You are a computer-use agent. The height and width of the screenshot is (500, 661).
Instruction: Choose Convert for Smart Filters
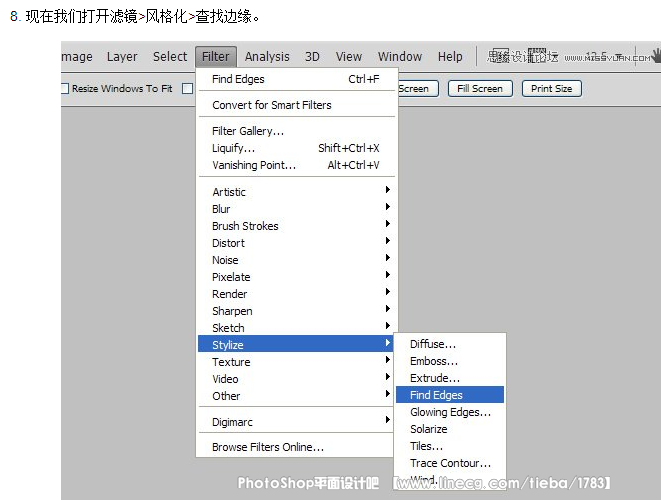271,105
